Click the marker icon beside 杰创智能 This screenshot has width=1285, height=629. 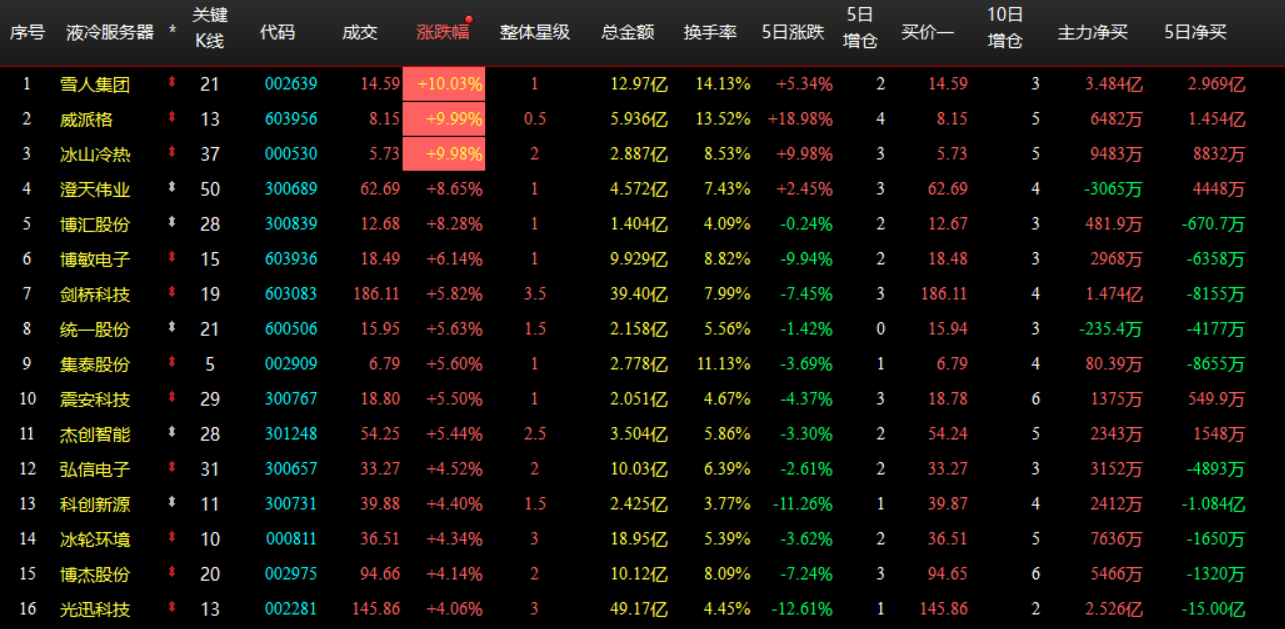(172, 433)
